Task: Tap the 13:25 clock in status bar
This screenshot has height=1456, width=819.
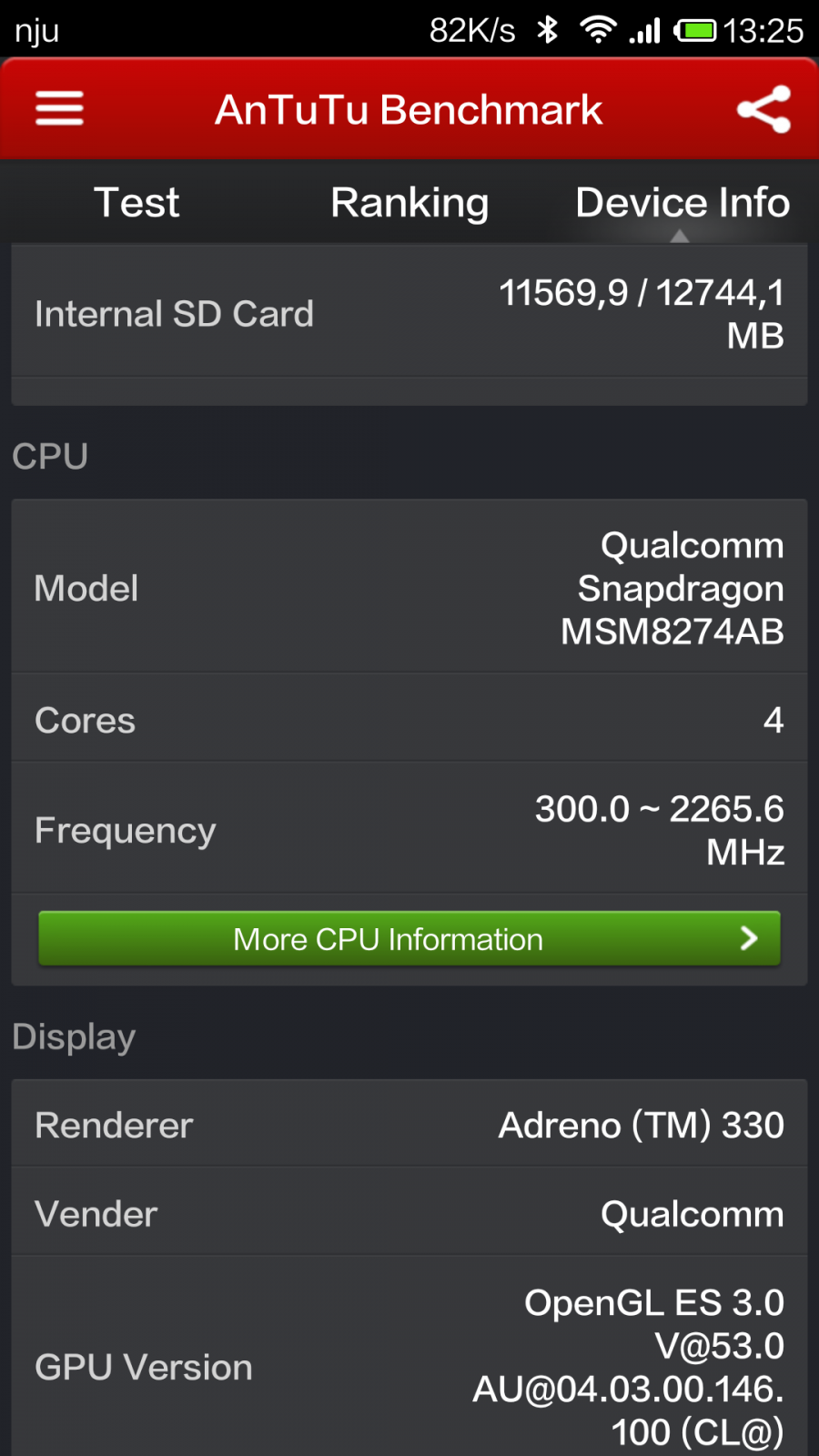Action: tap(763, 31)
